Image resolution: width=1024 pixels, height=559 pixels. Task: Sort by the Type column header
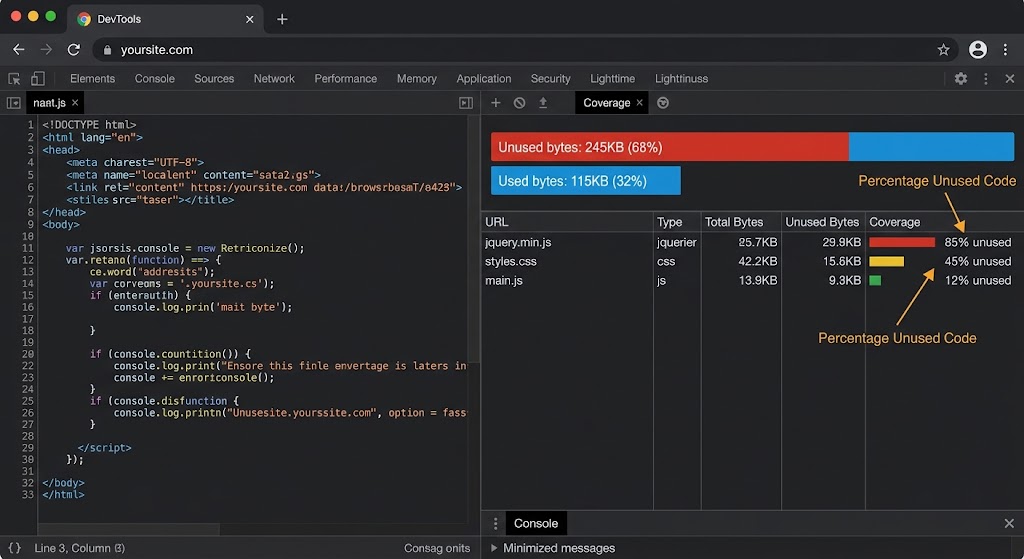677,222
